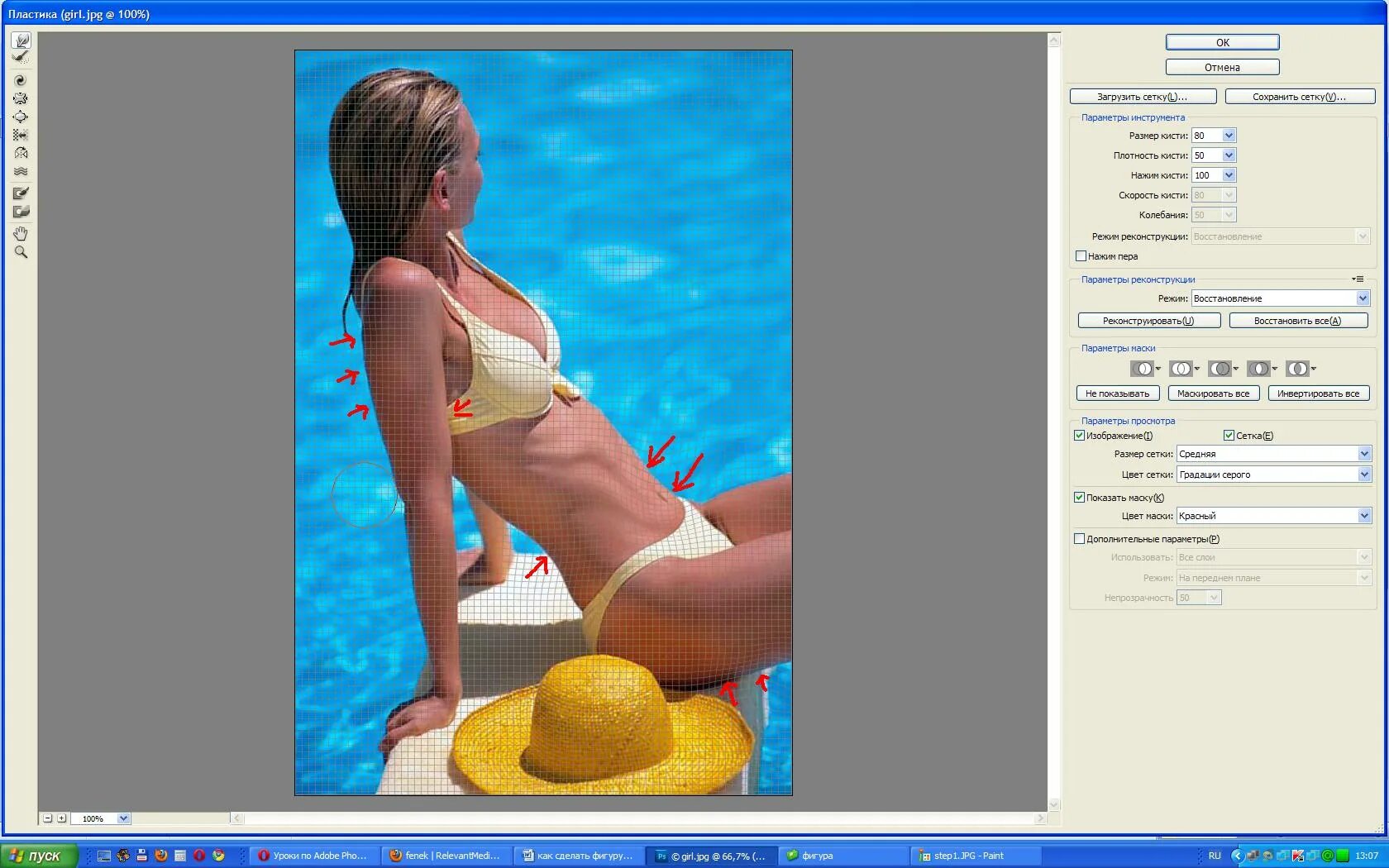
Task: Switch to фигура taskbar item
Action: [x=842, y=856]
